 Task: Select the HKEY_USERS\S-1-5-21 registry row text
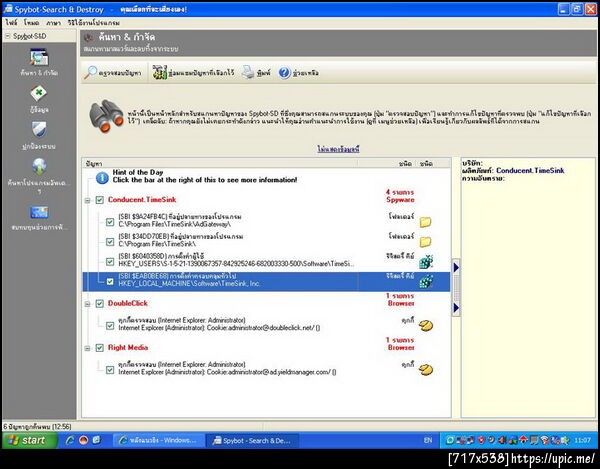(x=236, y=264)
